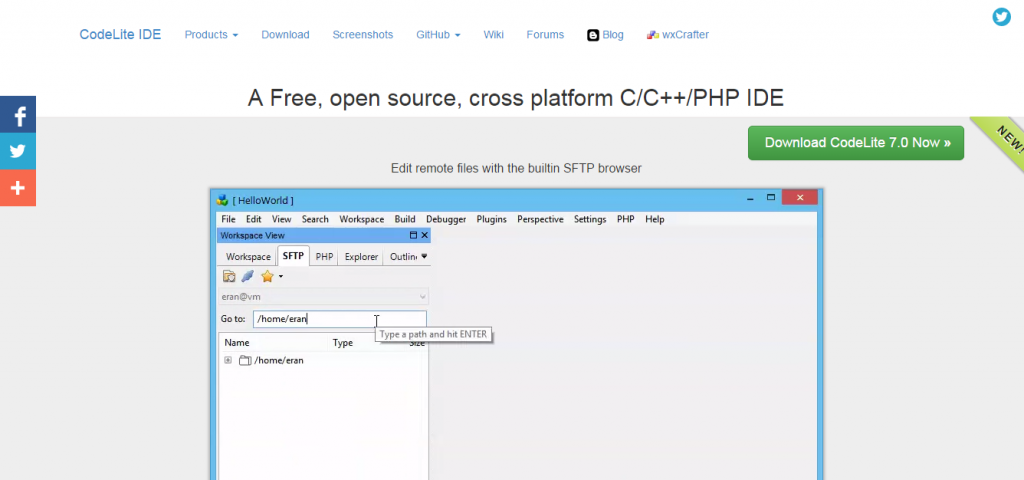Click the Workspace View panel title
1024x480 pixels.
coord(252,236)
